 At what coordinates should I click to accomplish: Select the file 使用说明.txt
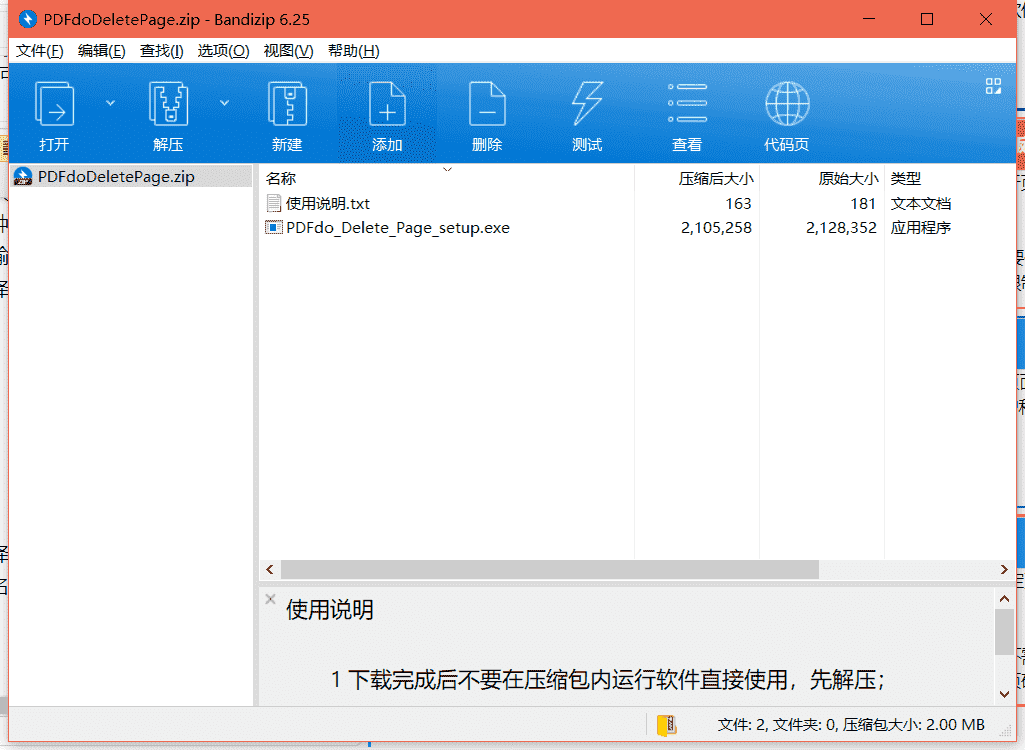point(328,203)
